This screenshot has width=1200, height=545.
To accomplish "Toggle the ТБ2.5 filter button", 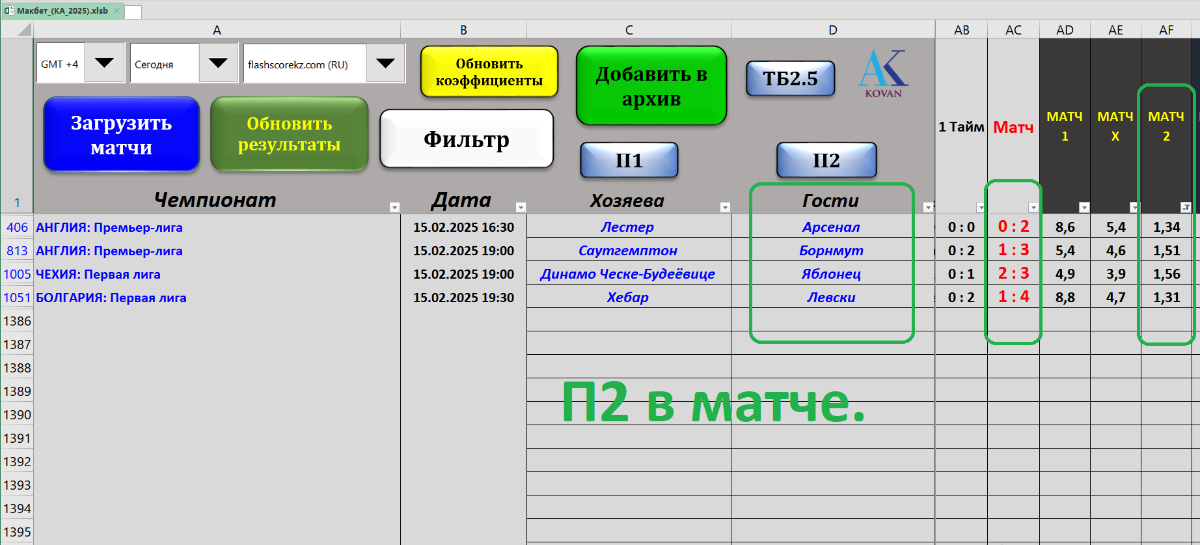I will [x=790, y=79].
